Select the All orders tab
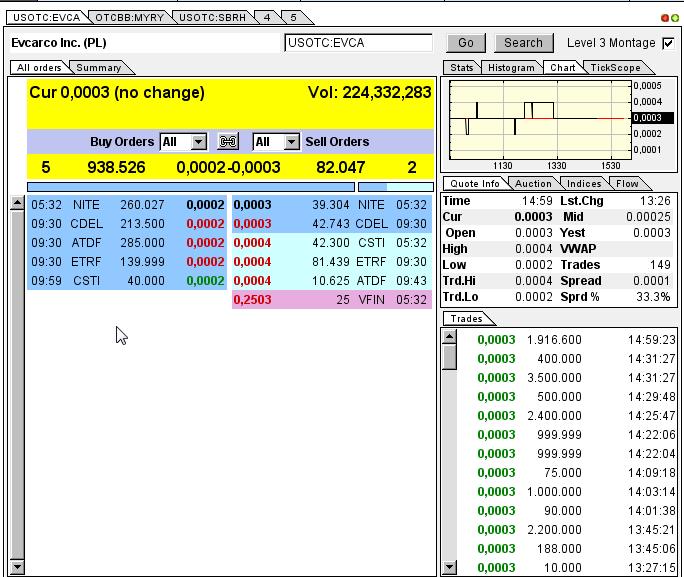The width and height of the screenshot is (684, 577). click(x=39, y=68)
